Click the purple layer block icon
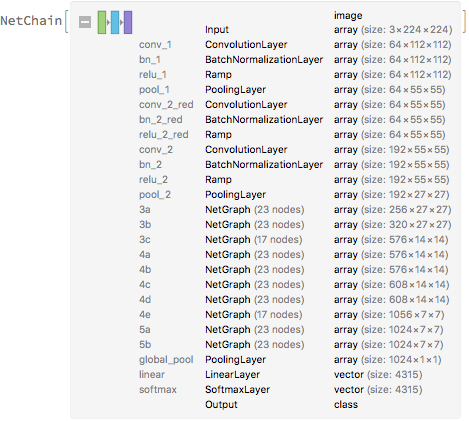Image resolution: width=469 pixels, height=421 pixels. point(128,22)
